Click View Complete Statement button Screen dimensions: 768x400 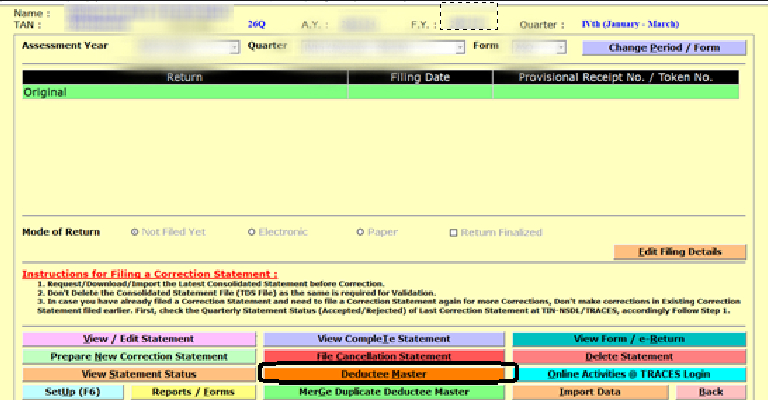[384, 339]
